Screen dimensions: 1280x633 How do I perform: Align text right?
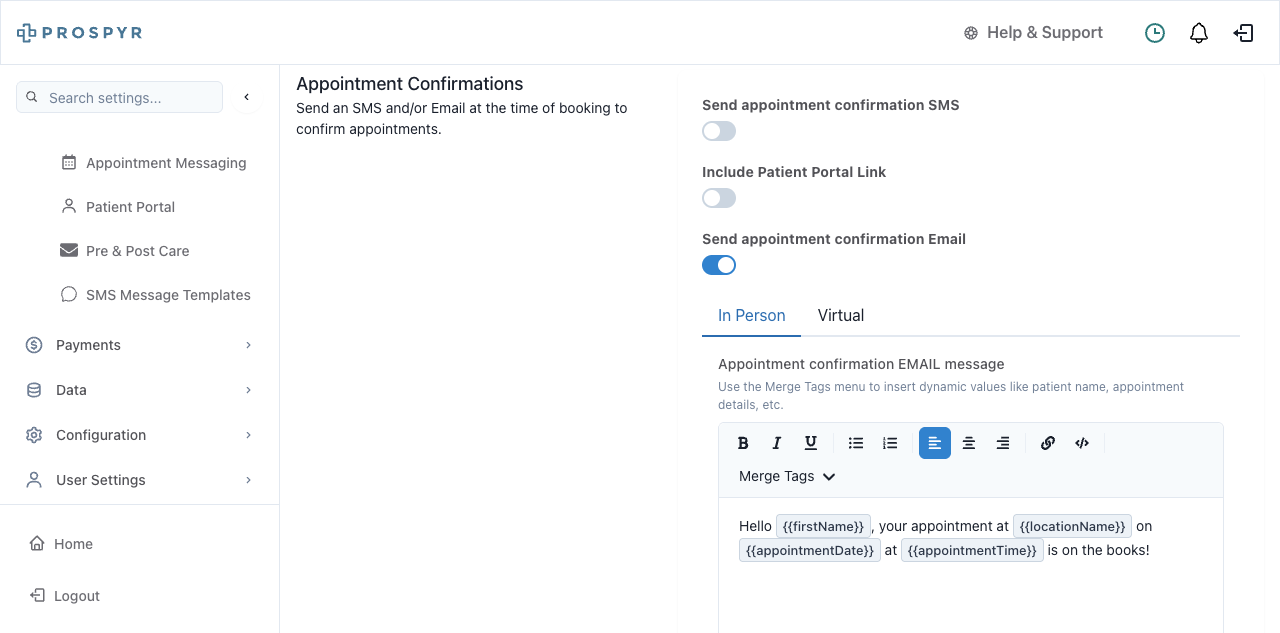[1003, 443]
